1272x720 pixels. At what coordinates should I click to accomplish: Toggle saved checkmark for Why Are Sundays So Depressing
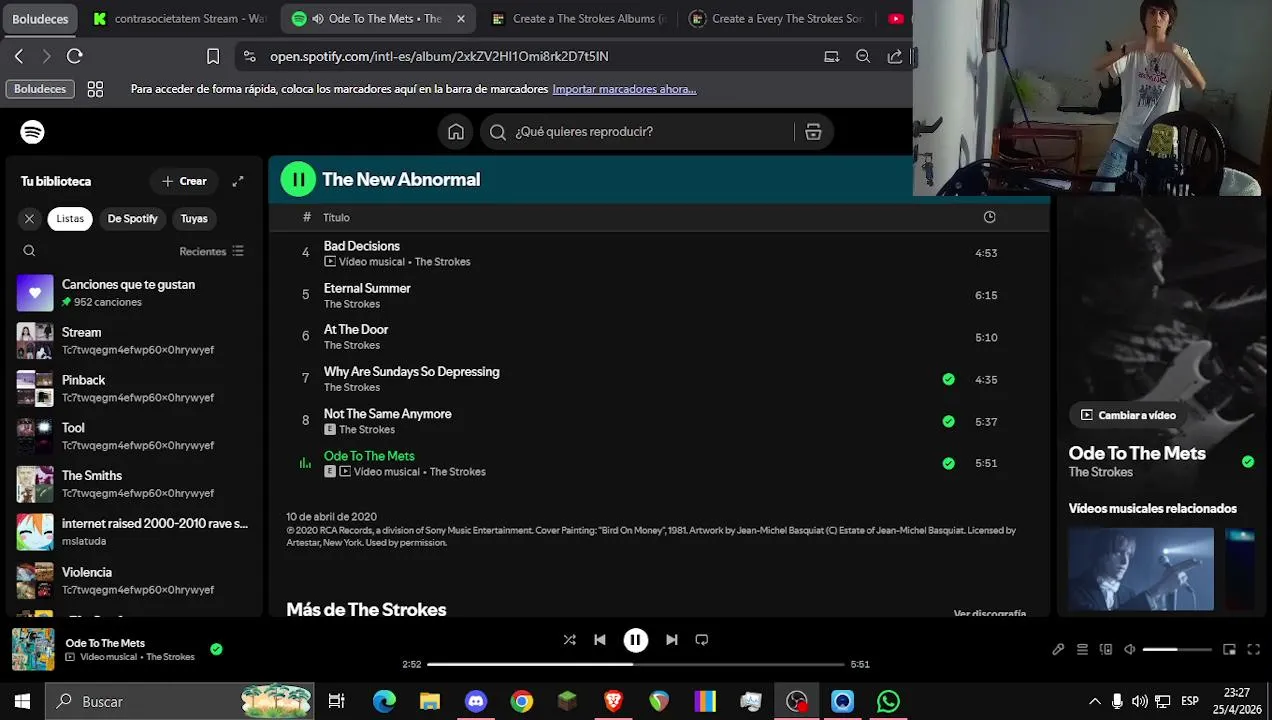948,379
